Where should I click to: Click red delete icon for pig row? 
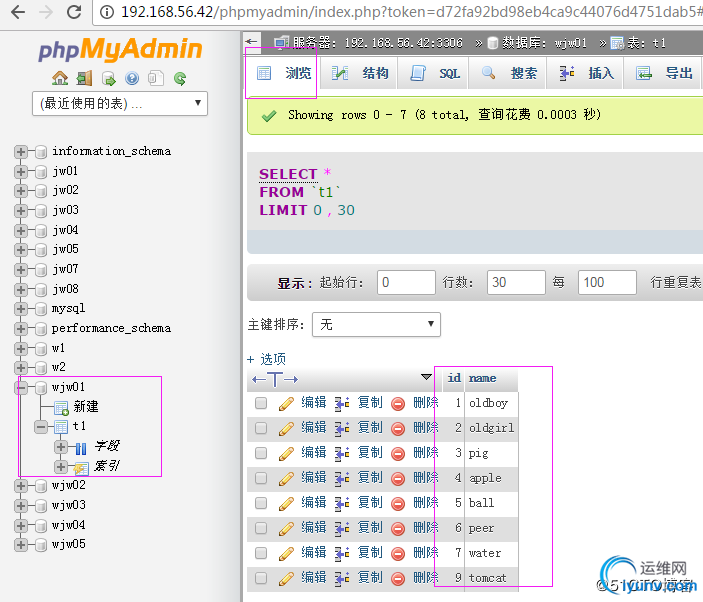click(x=398, y=454)
